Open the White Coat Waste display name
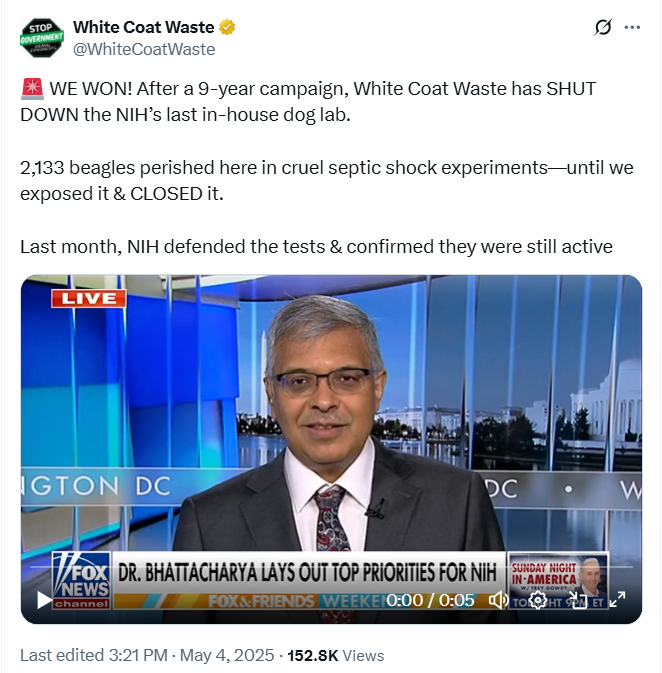This screenshot has height=673, width=662. click(143, 27)
